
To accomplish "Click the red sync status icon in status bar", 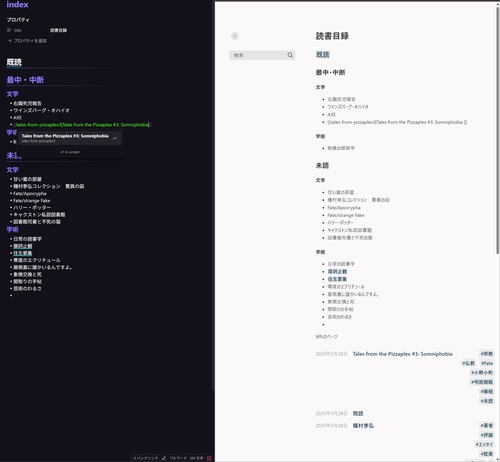I will click(209, 458).
